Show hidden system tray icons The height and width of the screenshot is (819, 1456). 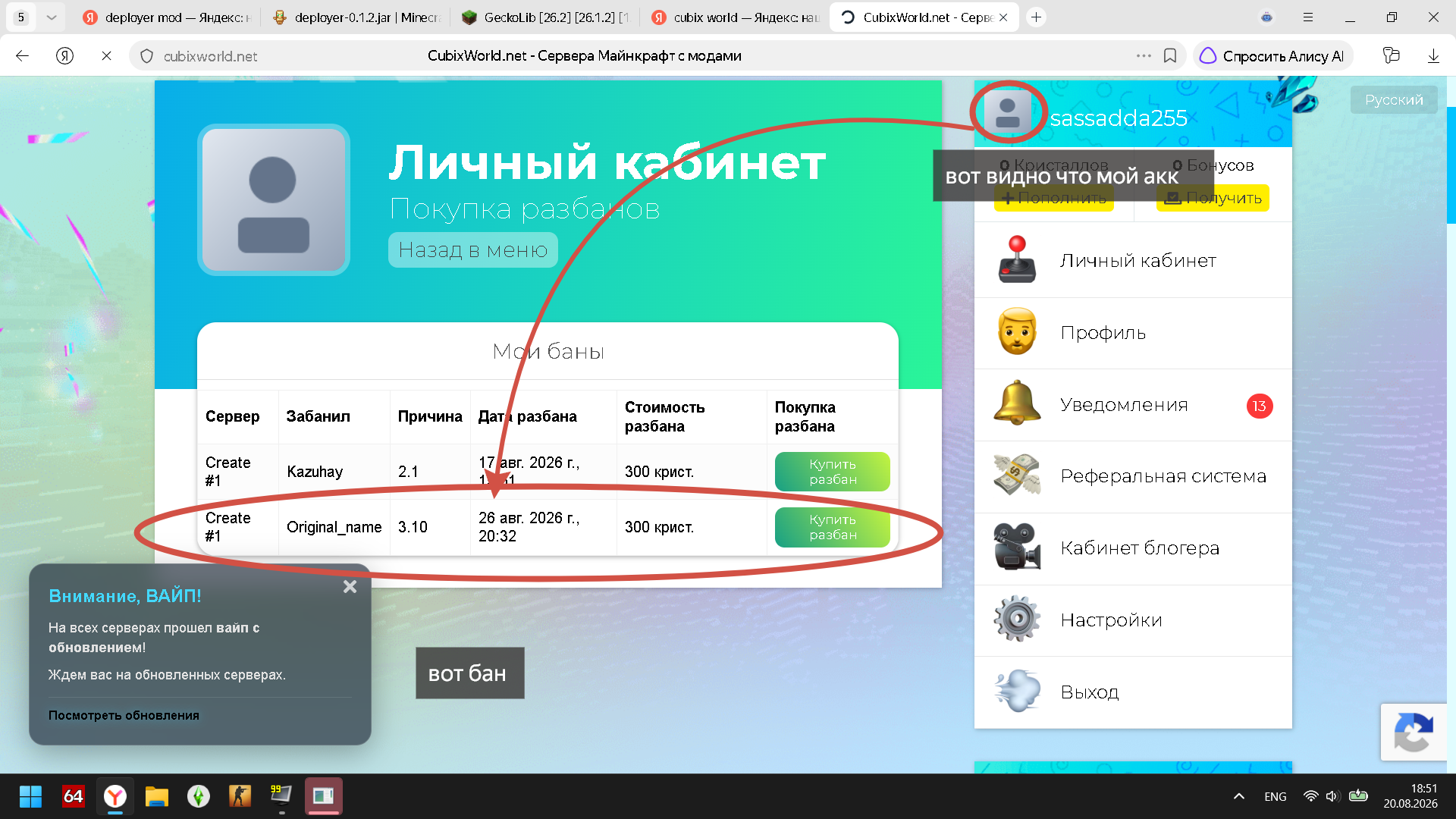coord(1239,796)
